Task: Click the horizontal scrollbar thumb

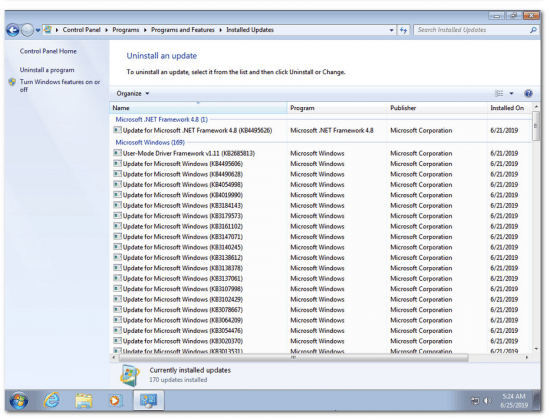Action: pos(294,358)
